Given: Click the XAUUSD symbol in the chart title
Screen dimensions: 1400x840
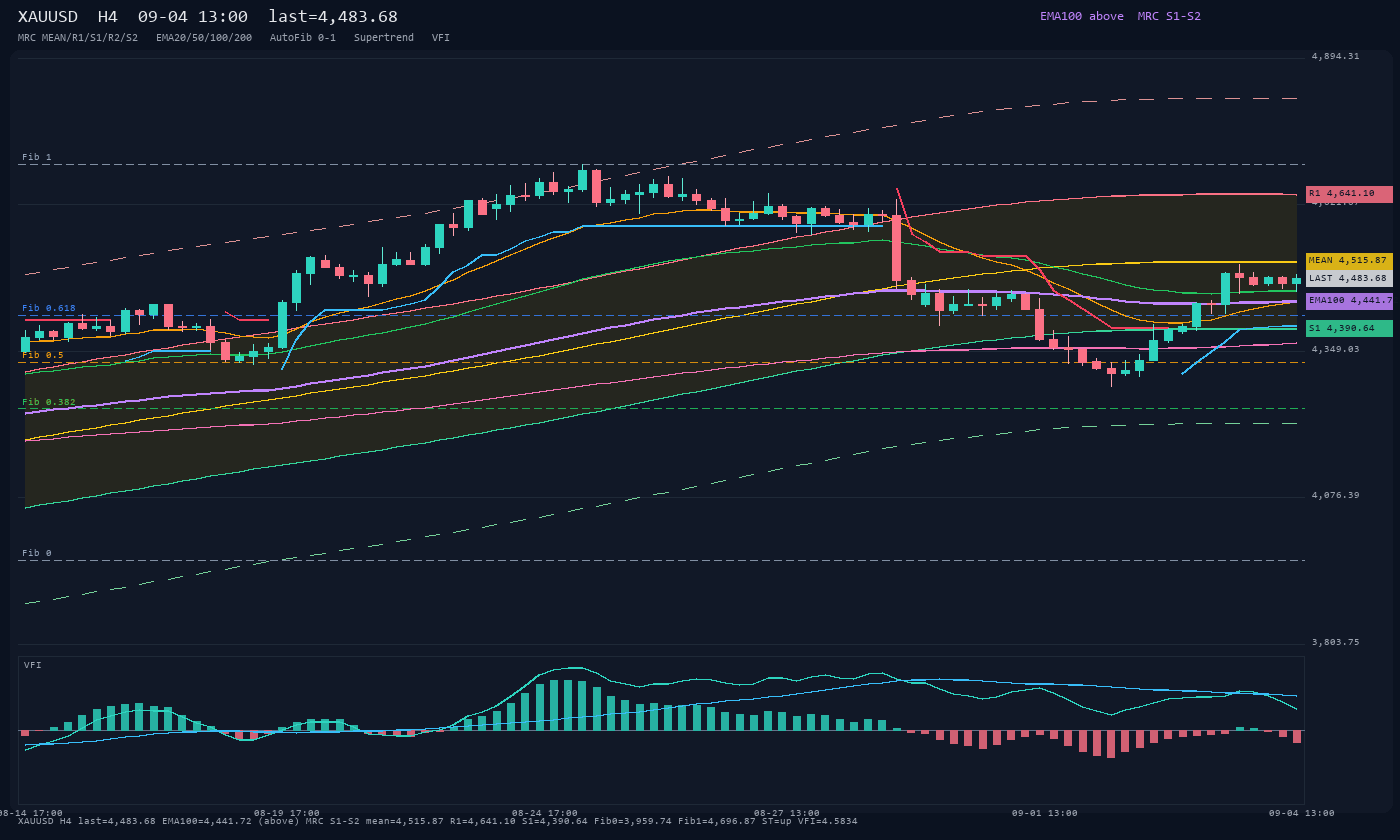Looking at the screenshot, I should 51,17.
